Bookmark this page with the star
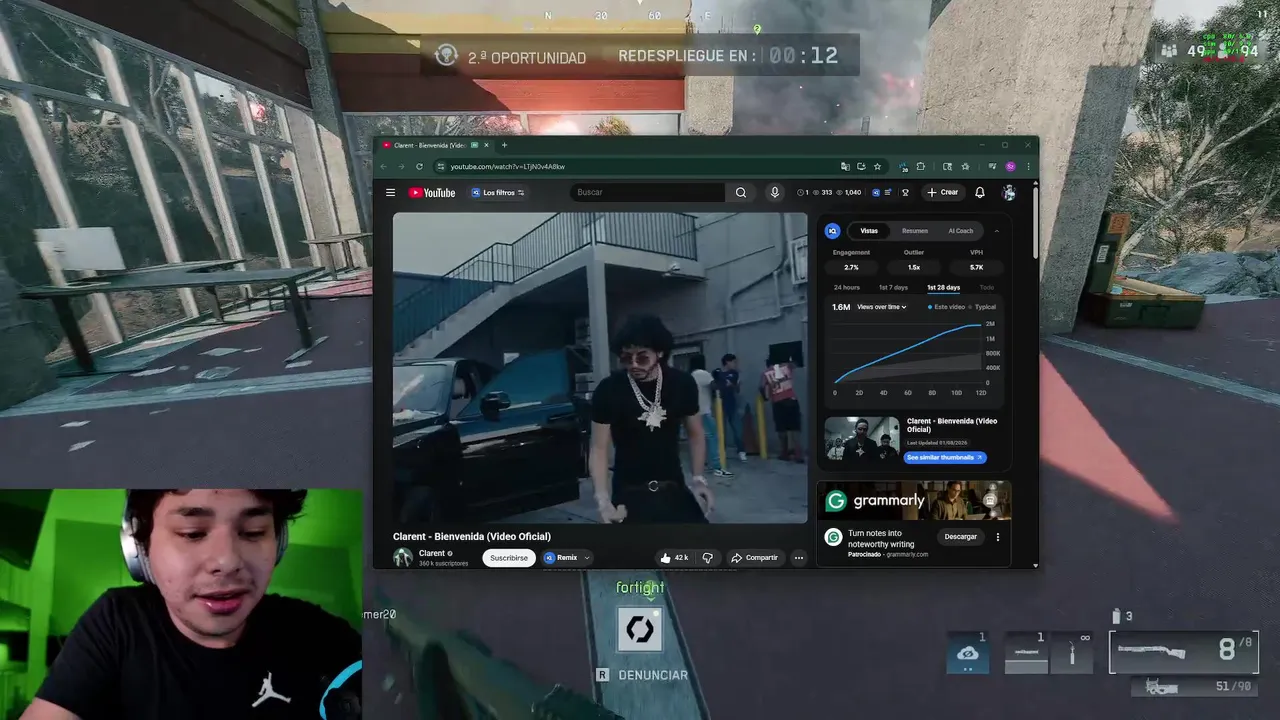Viewport: 1280px width, 720px height. tap(877, 167)
